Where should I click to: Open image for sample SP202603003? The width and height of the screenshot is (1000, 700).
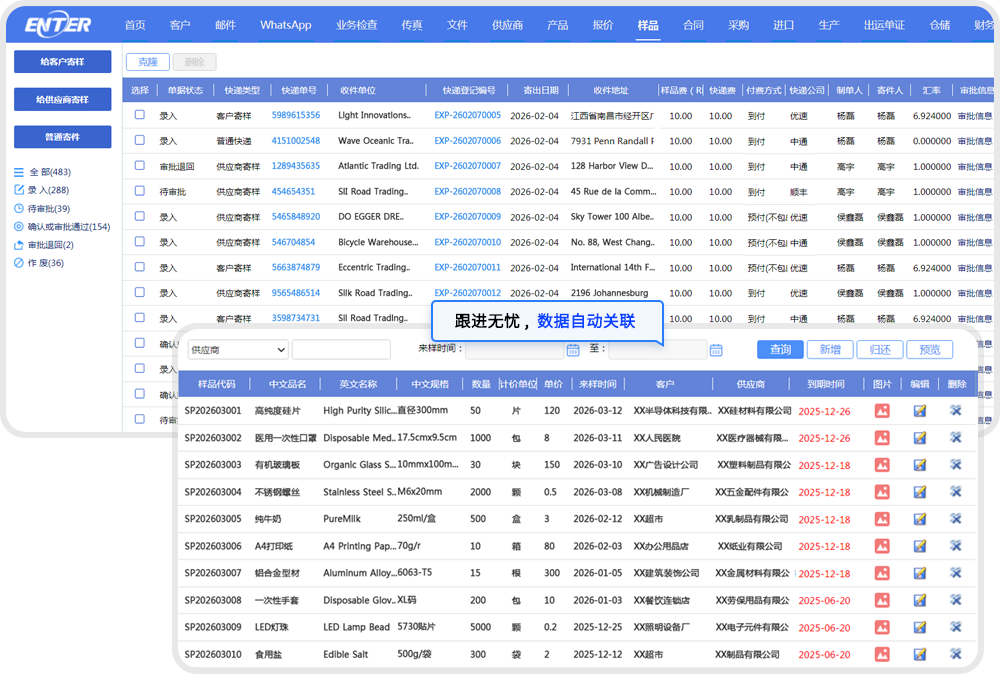(x=882, y=465)
